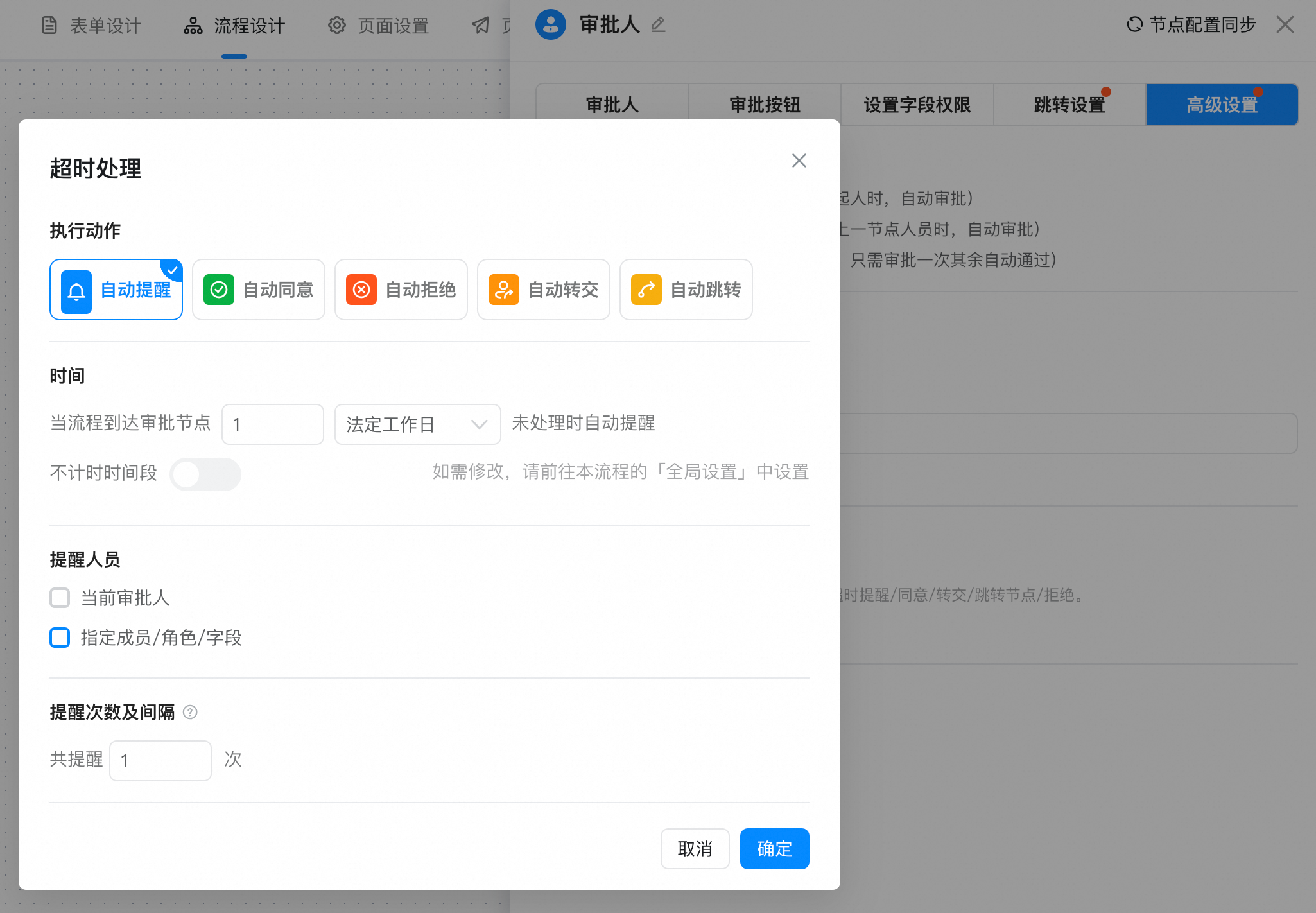Screen dimensions: 1316x913
Task: Go to the 表单设计 top tab
Action: point(92,26)
